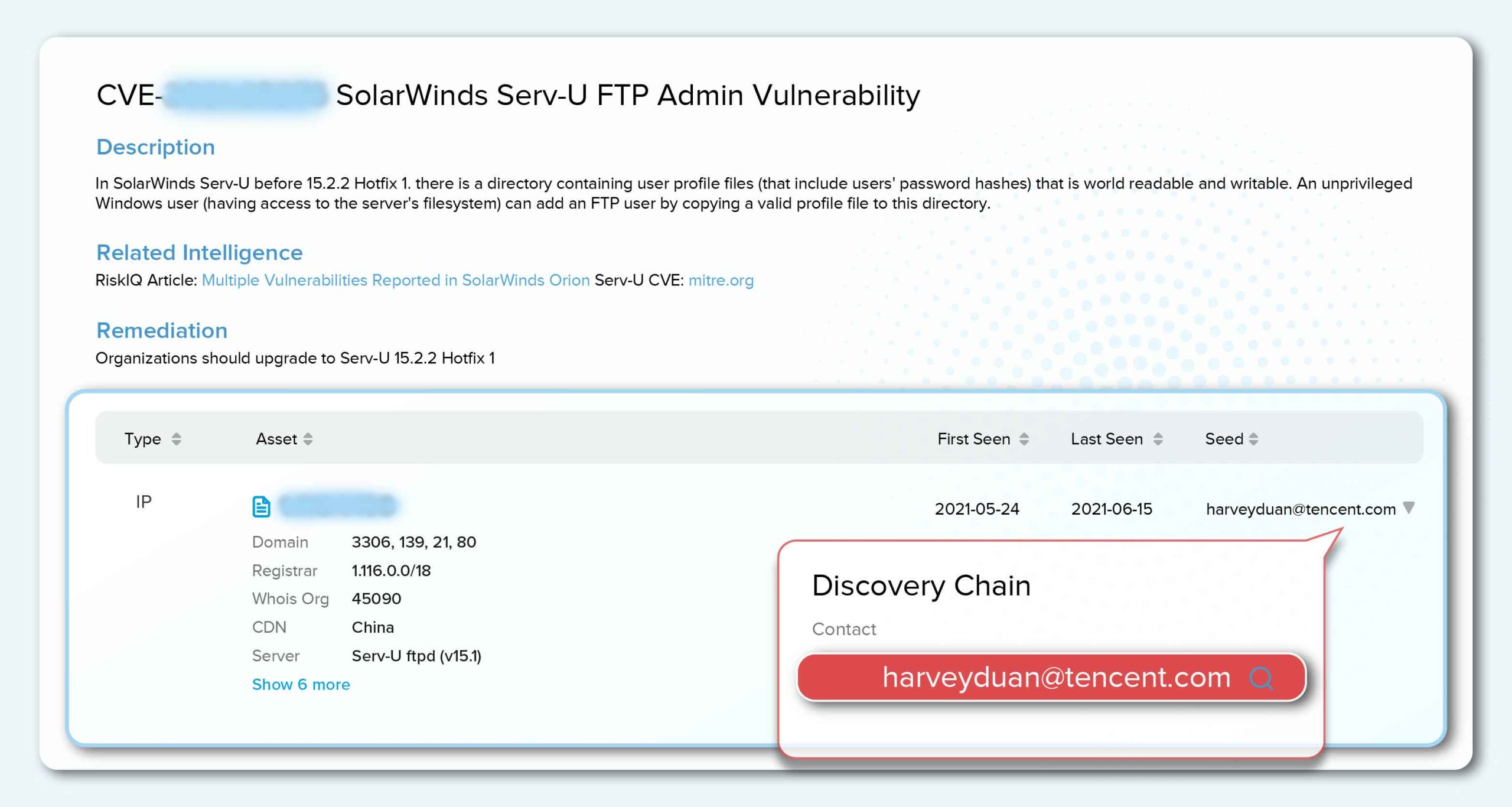Click the Seed column header label

pos(1224,439)
